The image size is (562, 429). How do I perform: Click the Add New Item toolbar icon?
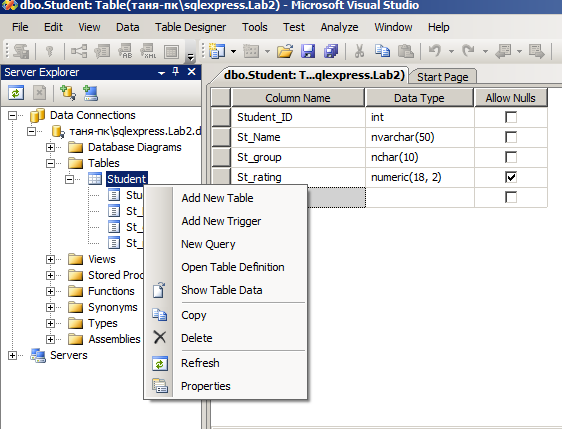(x=251, y=51)
